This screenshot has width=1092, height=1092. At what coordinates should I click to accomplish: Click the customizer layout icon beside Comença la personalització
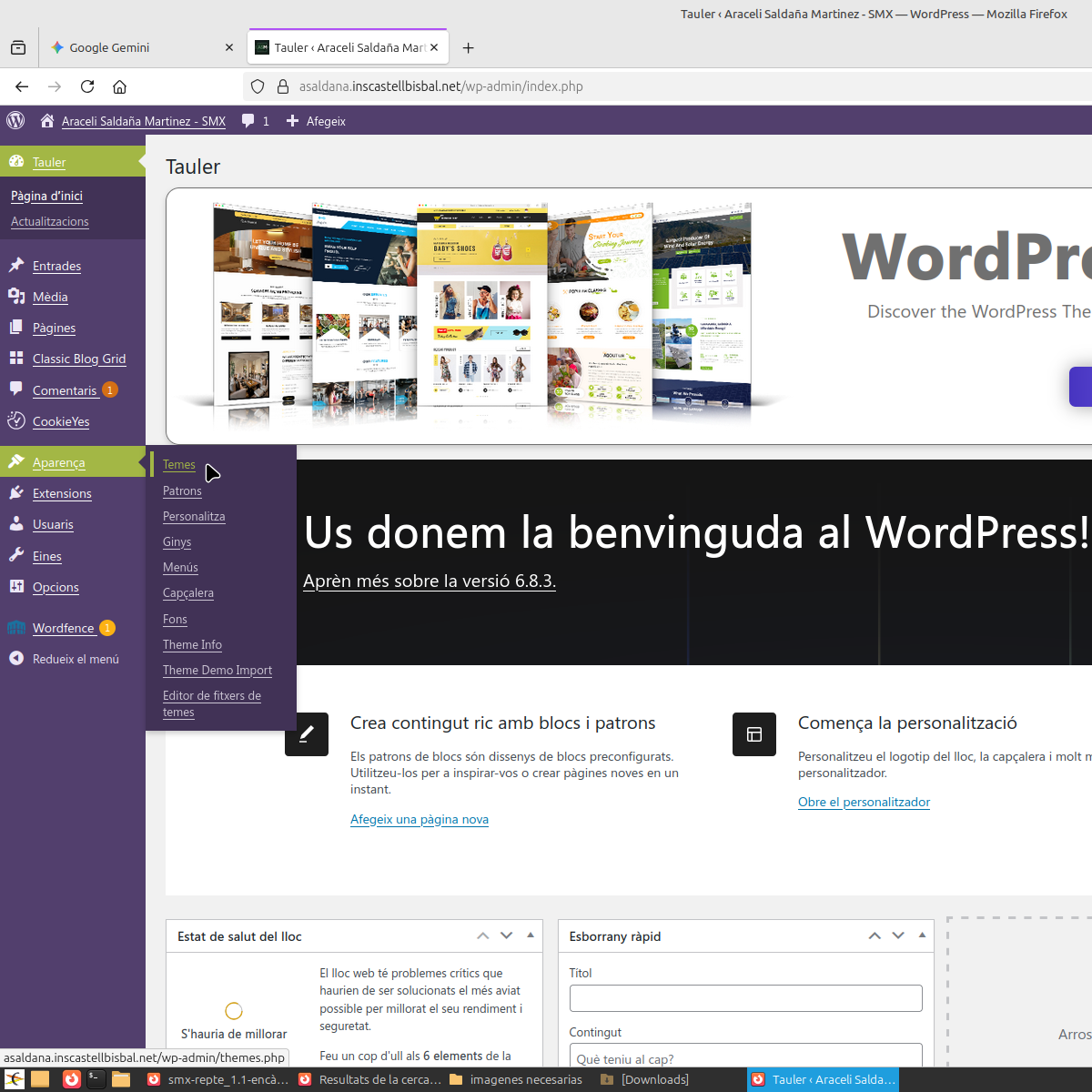pyautogui.click(x=754, y=734)
